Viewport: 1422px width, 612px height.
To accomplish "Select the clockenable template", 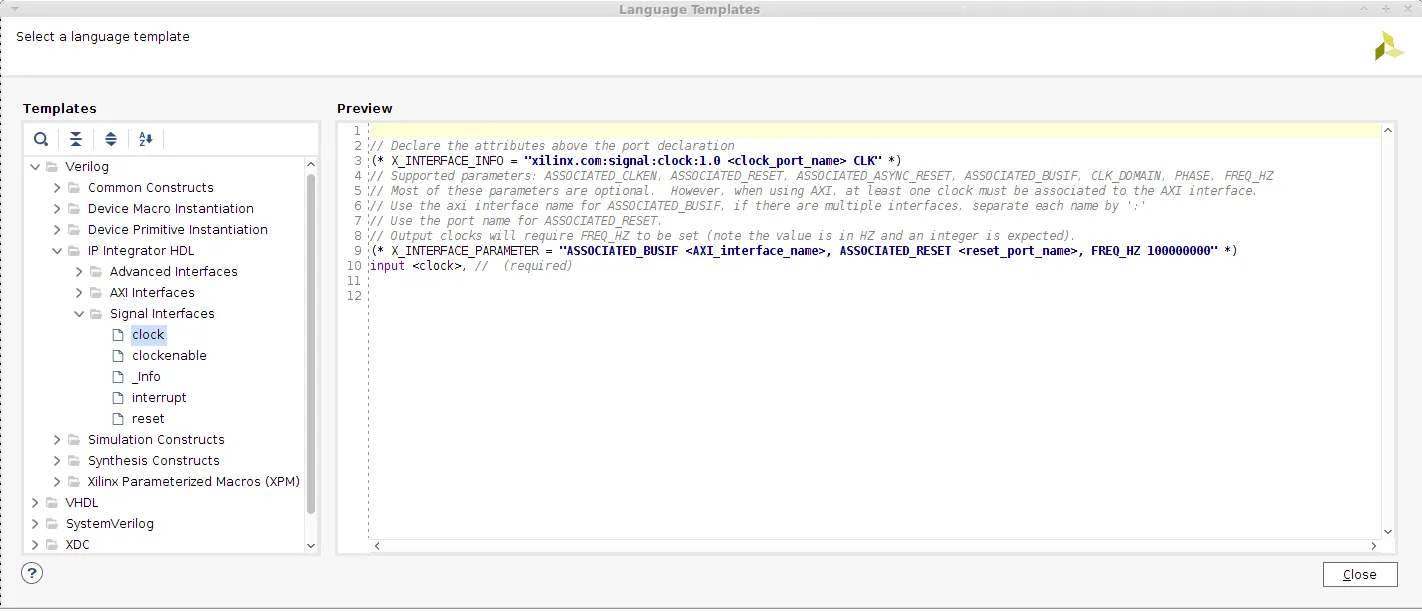I will [169, 356].
